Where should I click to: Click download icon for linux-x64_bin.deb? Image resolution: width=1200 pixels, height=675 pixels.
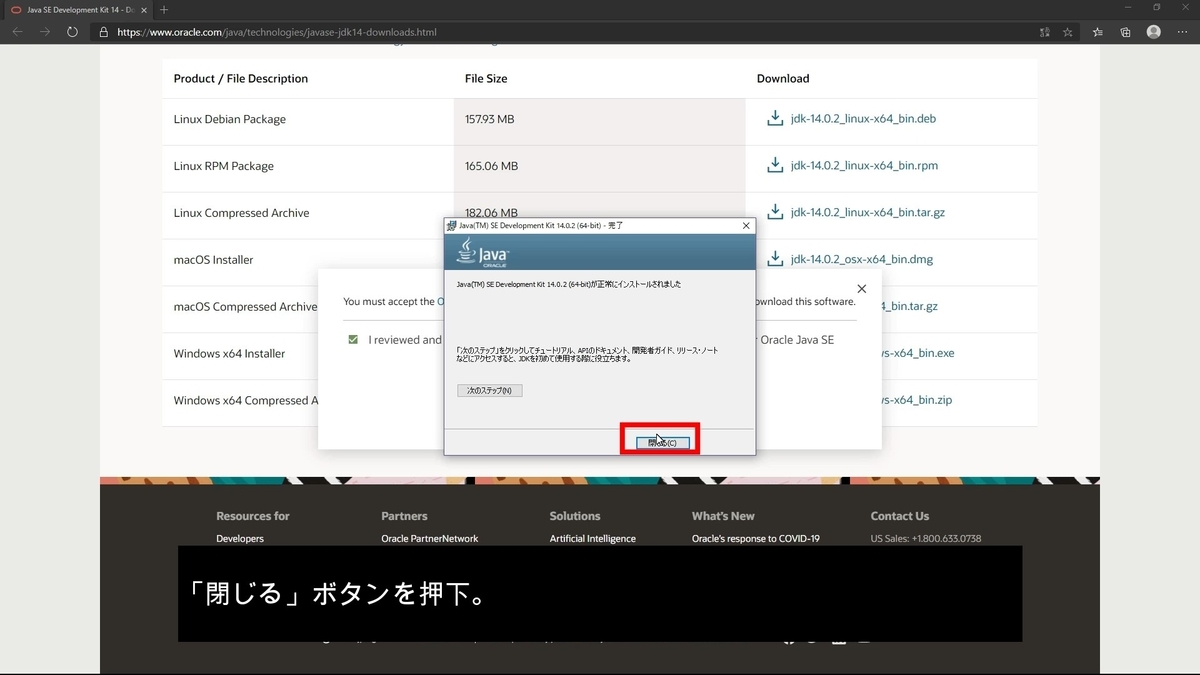tap(775, 118)
